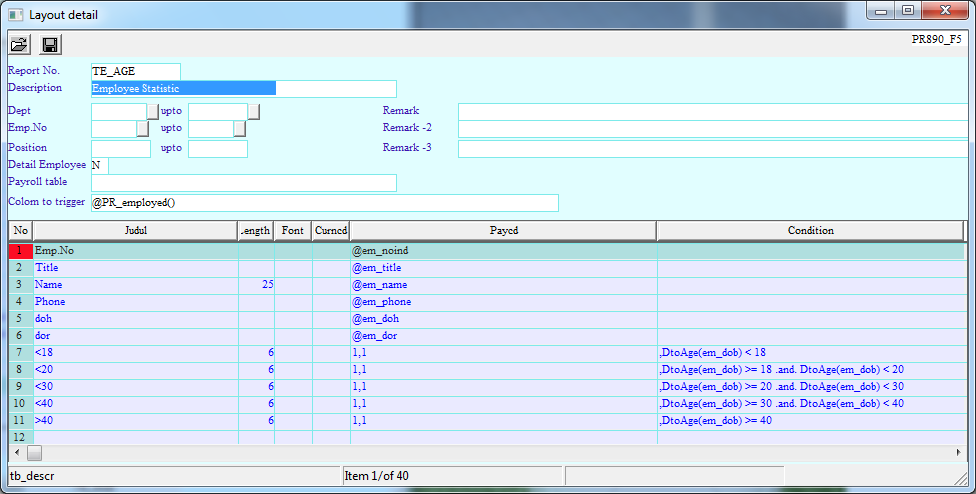976x494 pixels.
Task: Click the Paycd column header
Action: [503, 231]
